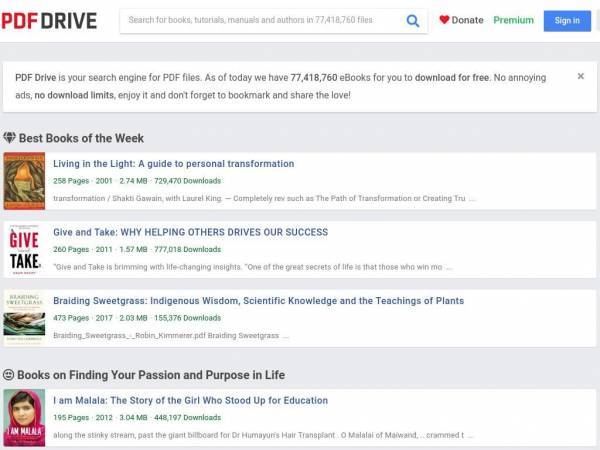The image size is (600, 450).
Task: Click the smiley icon beside Passion heading
Action: (8, 375)
